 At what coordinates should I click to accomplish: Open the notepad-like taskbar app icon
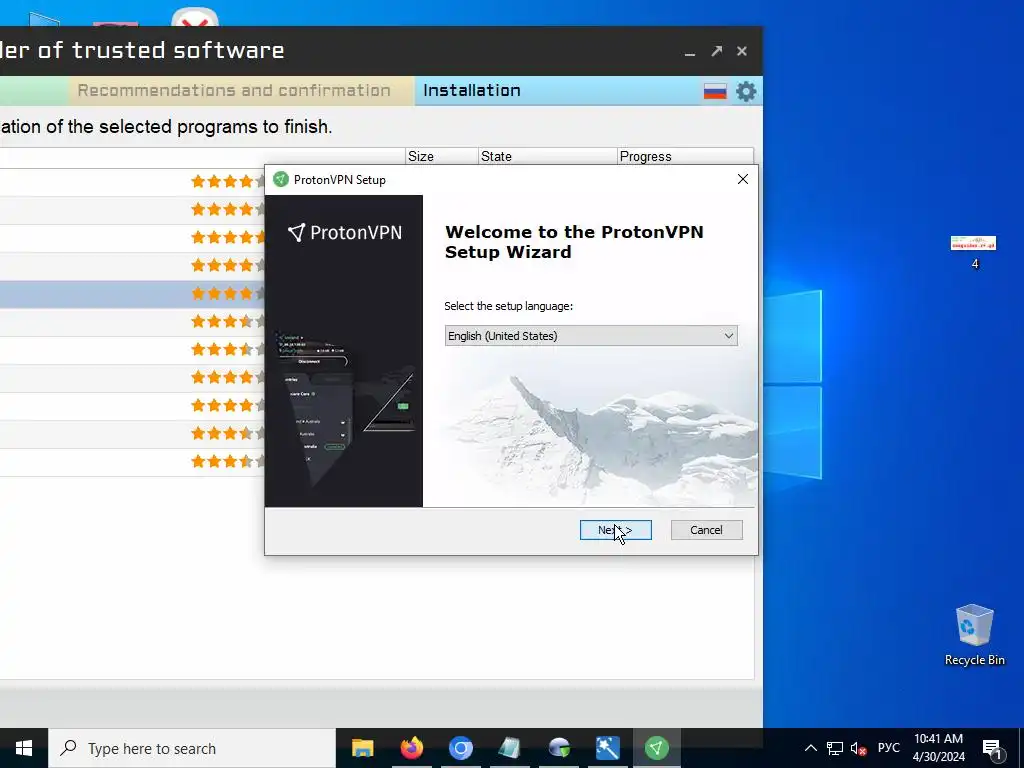click(x=509, y=748)
